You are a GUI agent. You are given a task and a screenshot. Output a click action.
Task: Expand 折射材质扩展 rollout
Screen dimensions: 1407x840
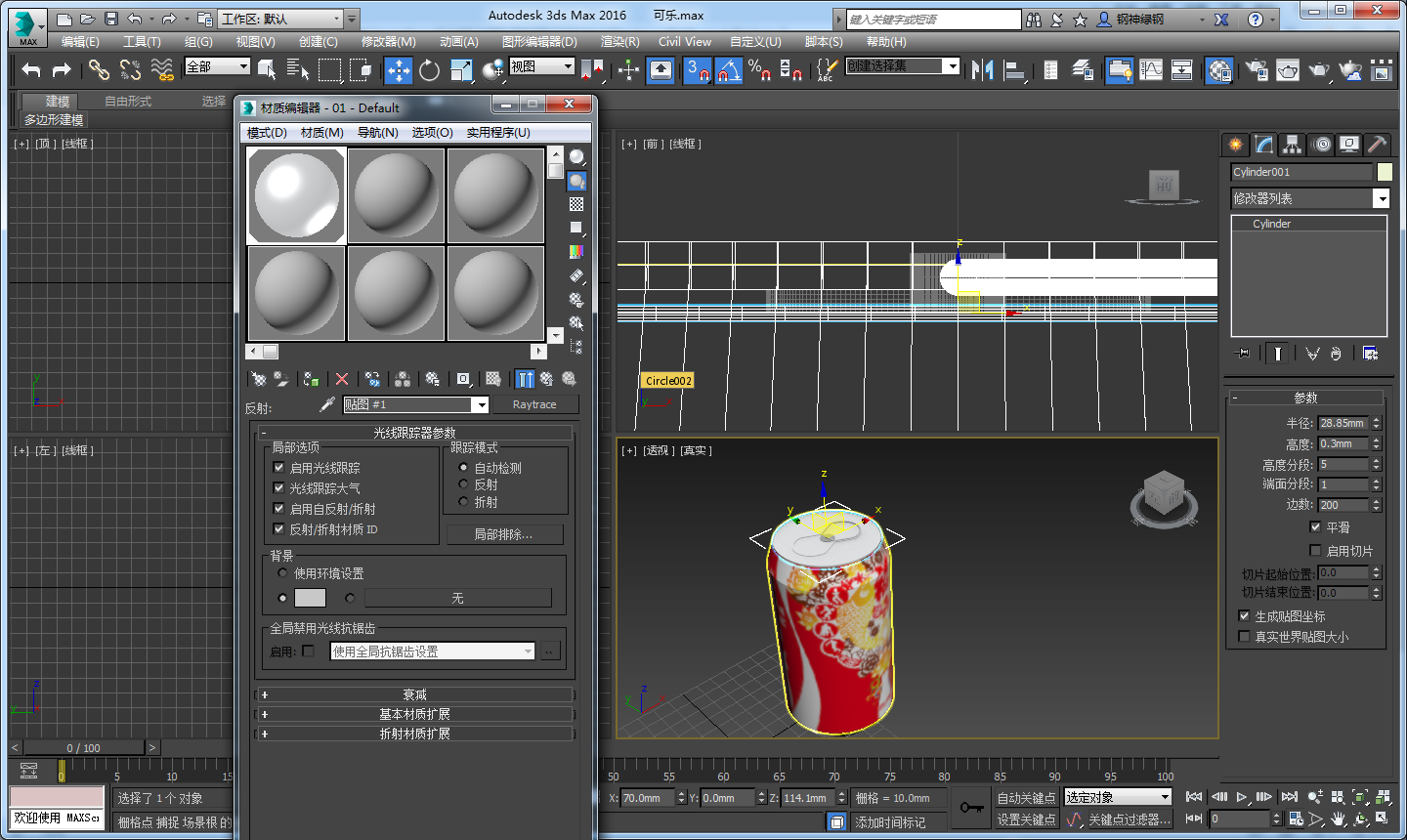tap(415, 734)
